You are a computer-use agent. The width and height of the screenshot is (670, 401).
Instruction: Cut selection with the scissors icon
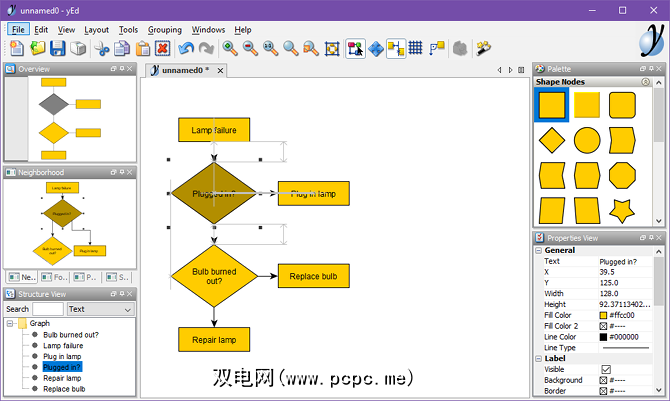pyautogui.click(x=102, y=48)
